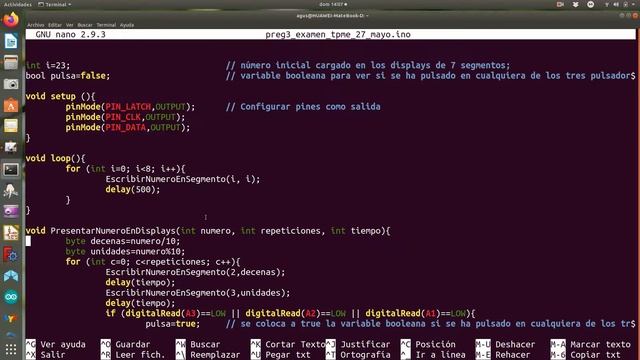Click the comment 'Configurar pines como salida'
Image resolution: width=640 pixels, height=360 pixels.
click(310, 107)
